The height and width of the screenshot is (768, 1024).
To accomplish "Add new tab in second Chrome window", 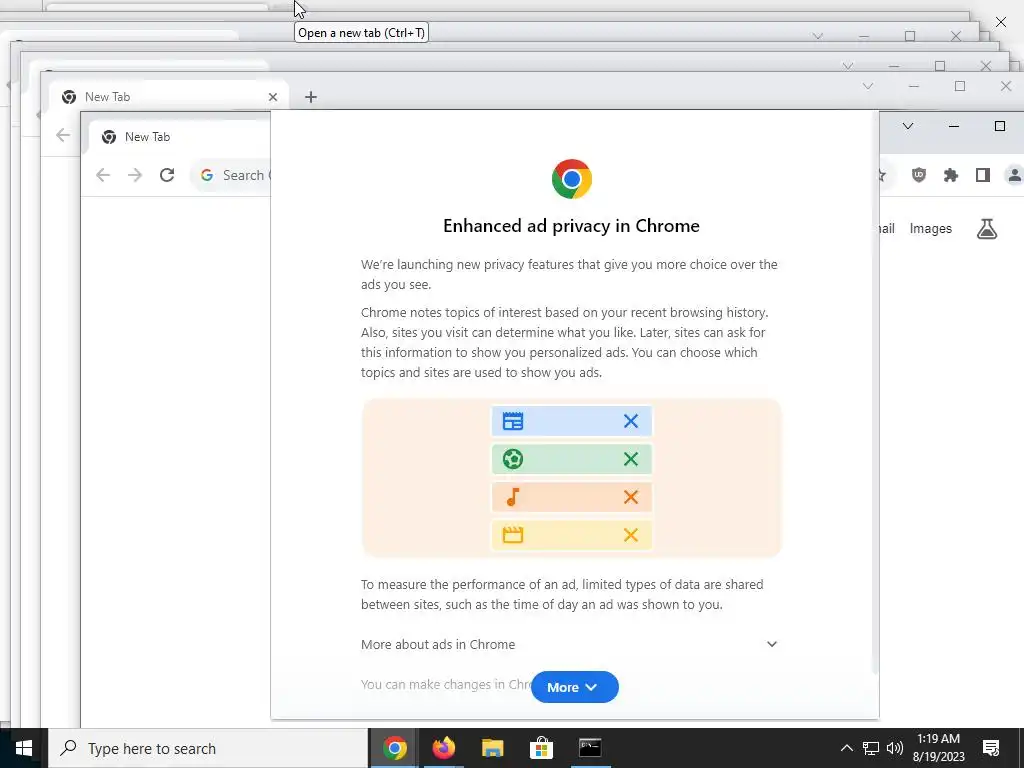I will click(x=311, y=97).
